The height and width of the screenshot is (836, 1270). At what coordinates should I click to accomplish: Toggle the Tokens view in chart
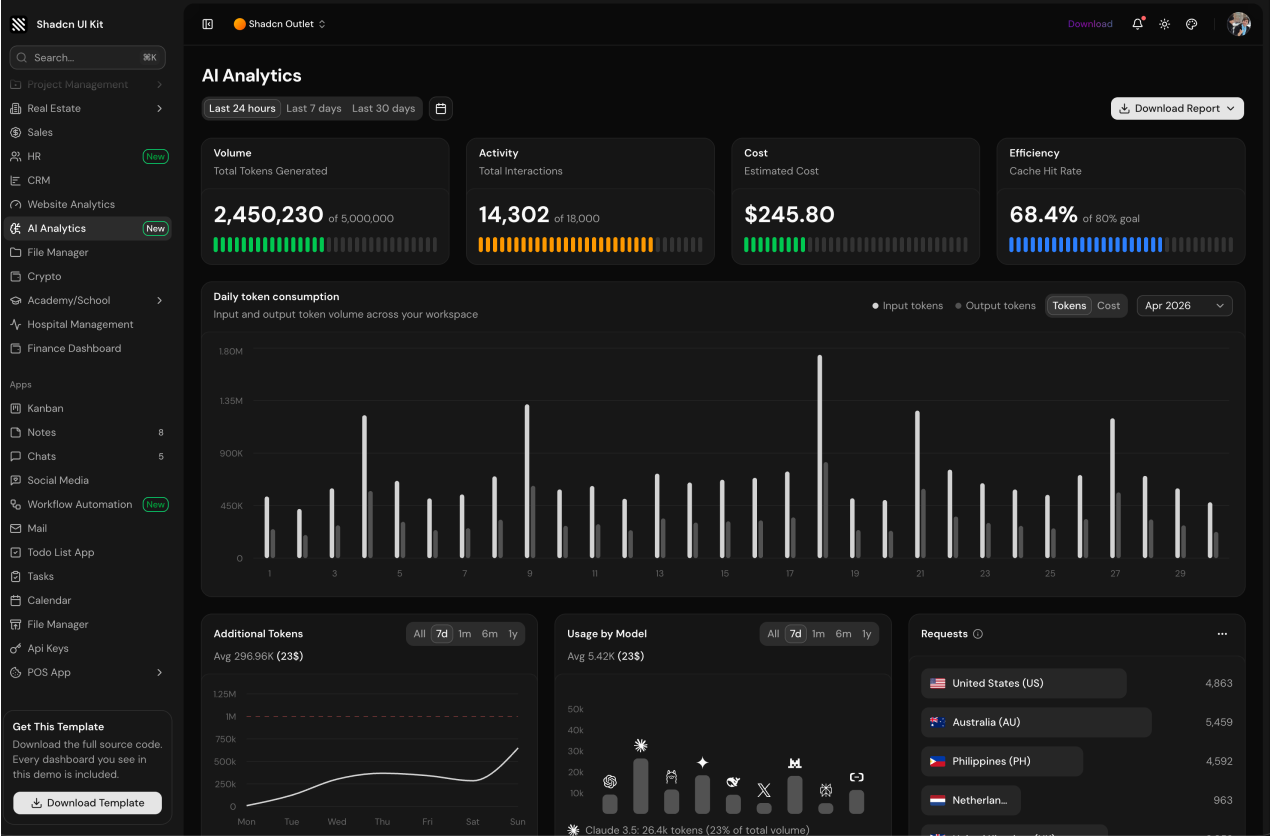pyautogui.click(x=1069, y=306)
